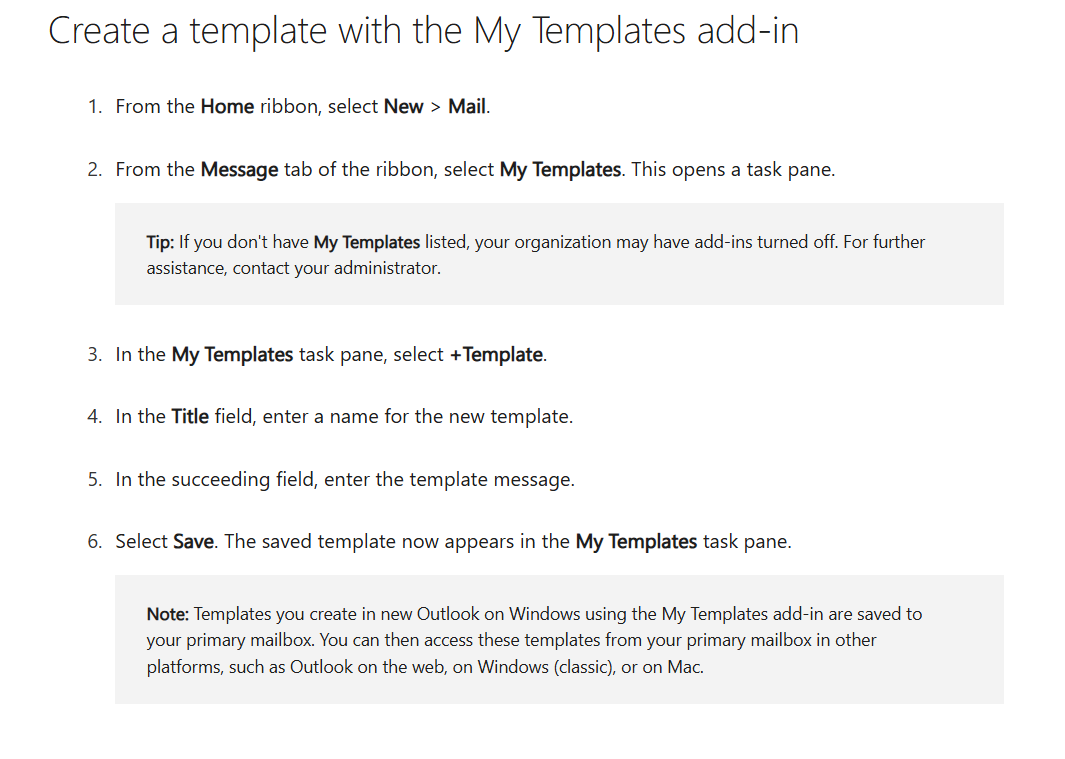Click the bold word Home in step 1

coord(227,107)
